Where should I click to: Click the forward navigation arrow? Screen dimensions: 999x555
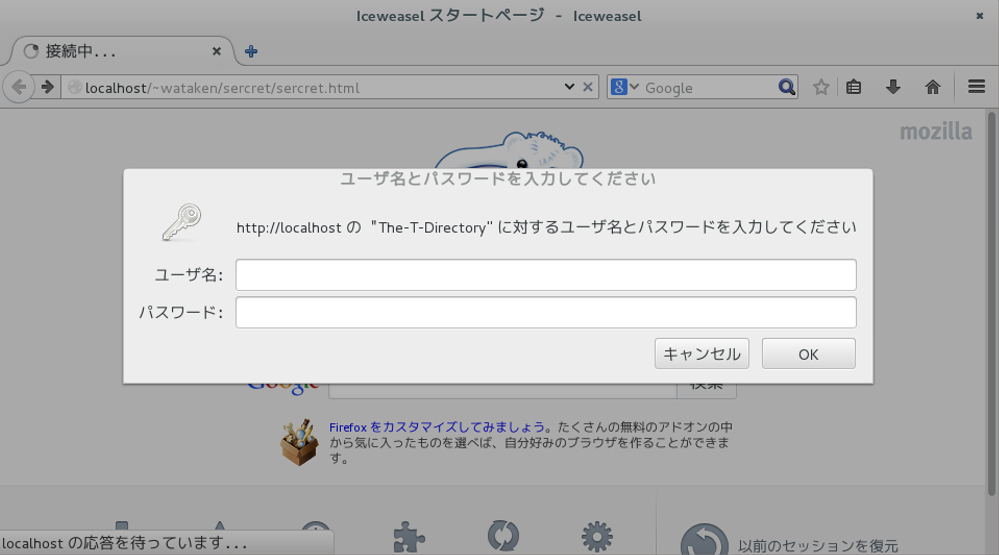click(47, 87)
